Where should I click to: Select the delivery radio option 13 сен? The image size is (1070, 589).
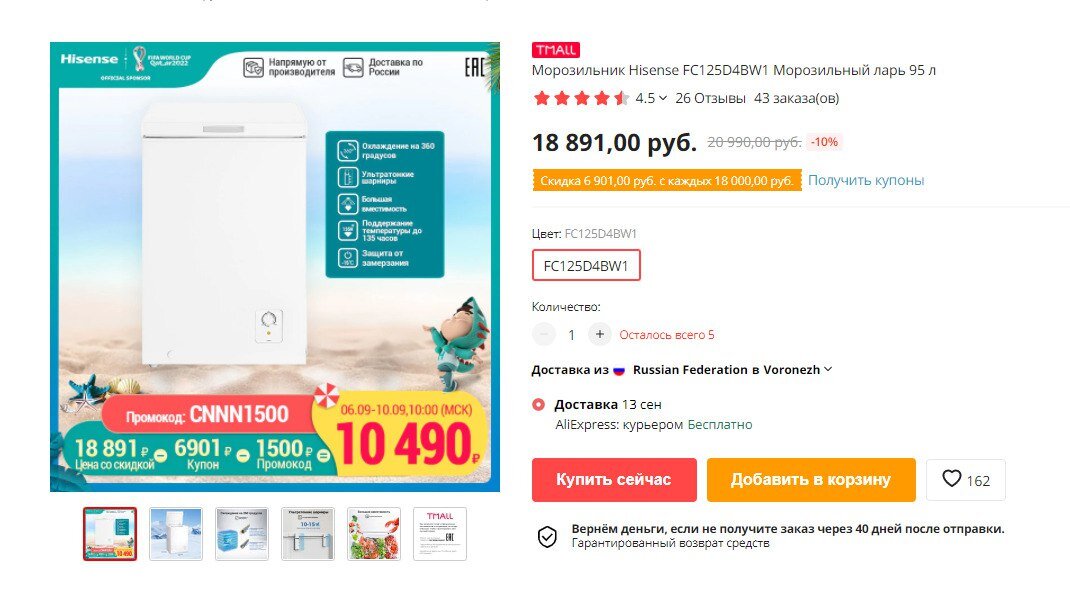pyautogui.click(x=538, y=405)
